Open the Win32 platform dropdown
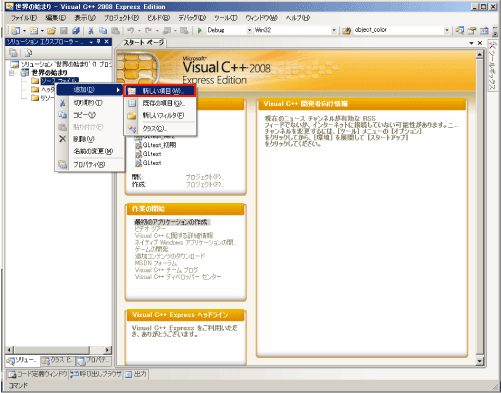501x393 pixels. tap(334, 30)
